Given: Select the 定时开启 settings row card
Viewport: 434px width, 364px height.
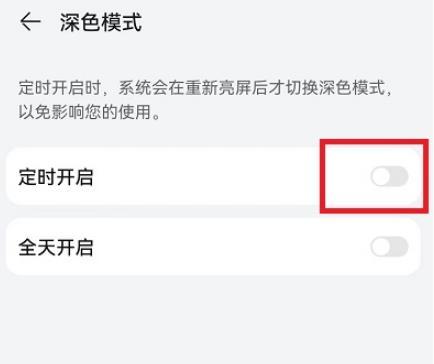Looking at the screenshot, I should [213, 177].
